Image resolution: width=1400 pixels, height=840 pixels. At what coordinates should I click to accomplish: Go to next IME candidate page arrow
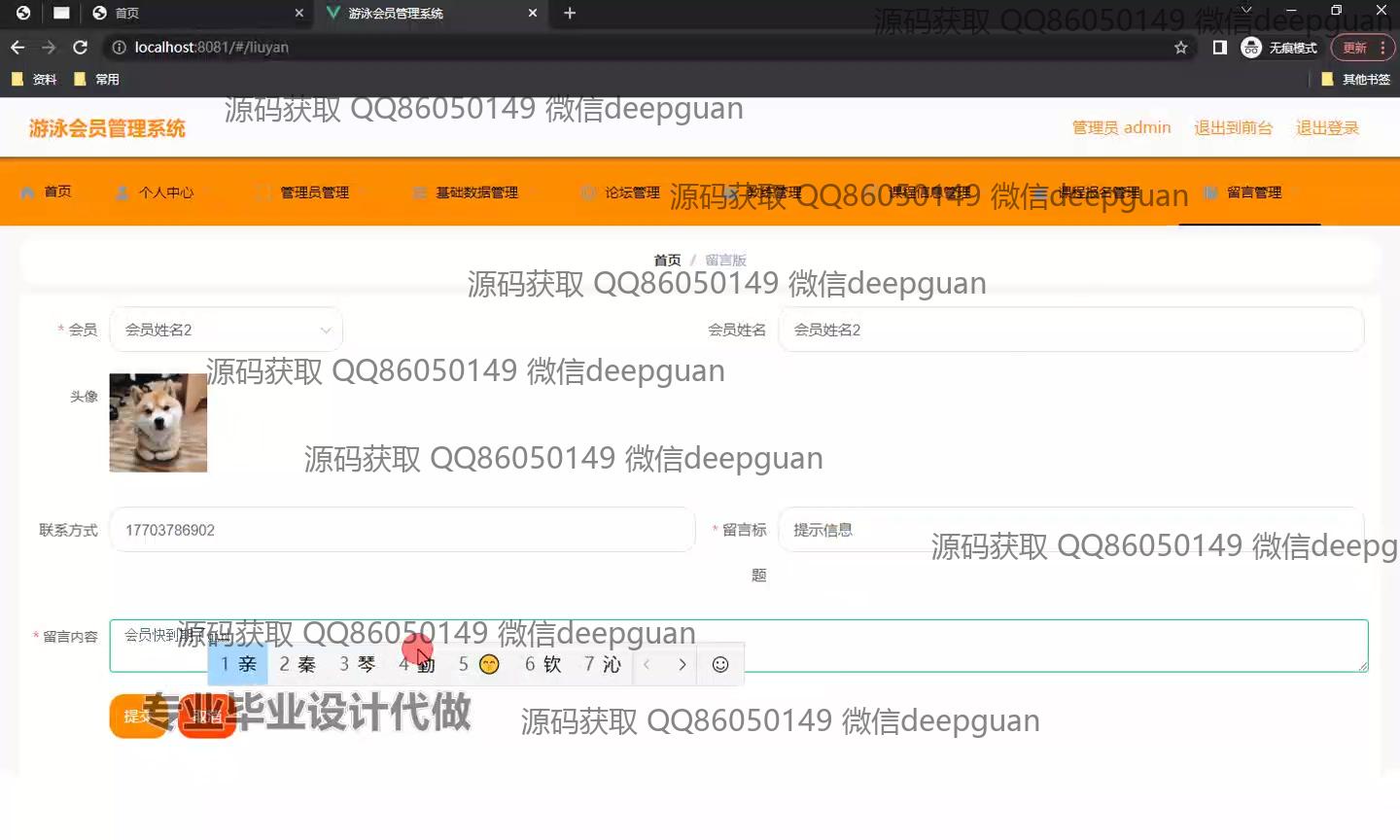(x=682, y=664)
